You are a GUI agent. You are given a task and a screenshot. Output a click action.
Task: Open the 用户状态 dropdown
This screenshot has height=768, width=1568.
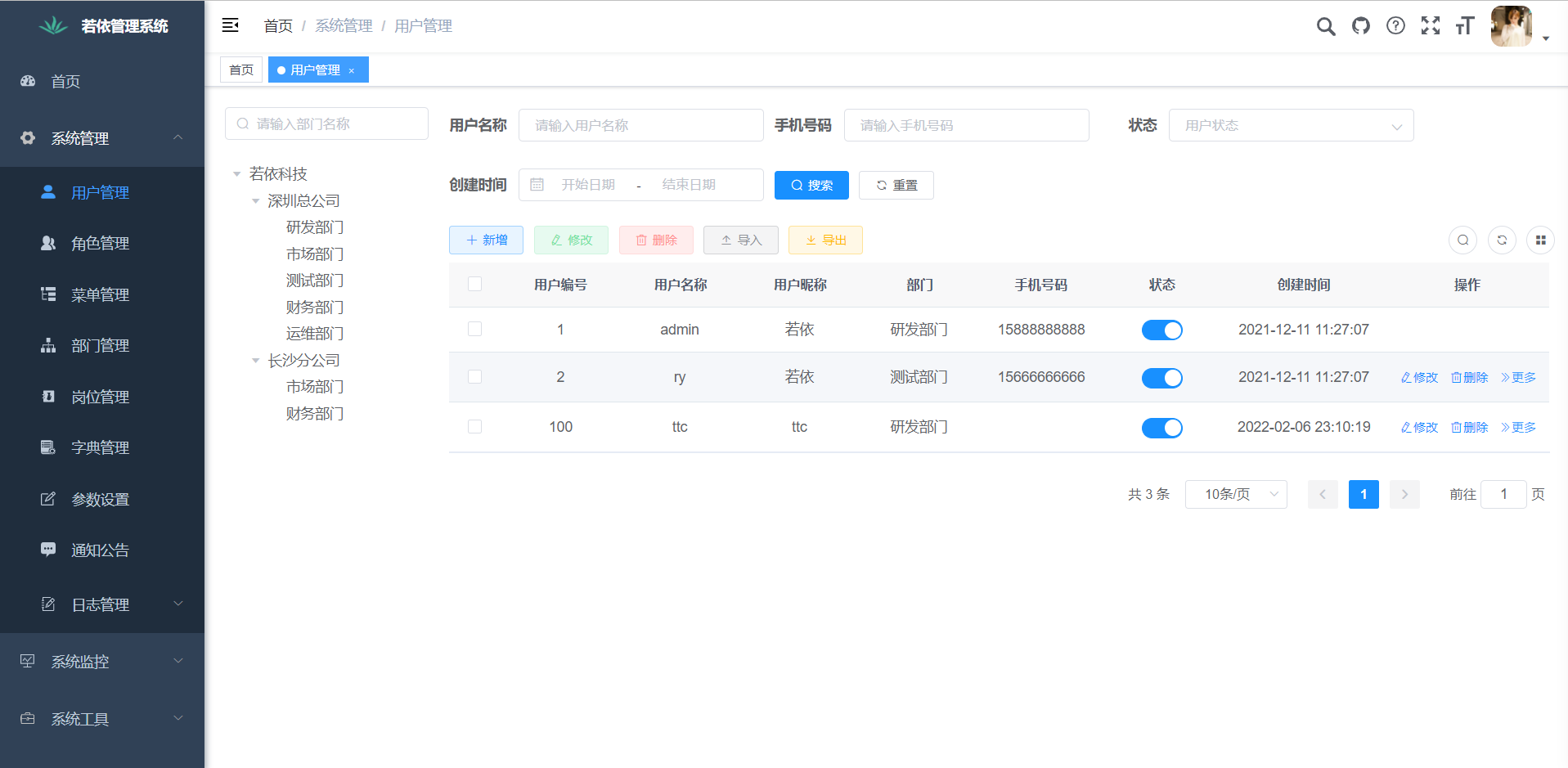(1291, 125)
